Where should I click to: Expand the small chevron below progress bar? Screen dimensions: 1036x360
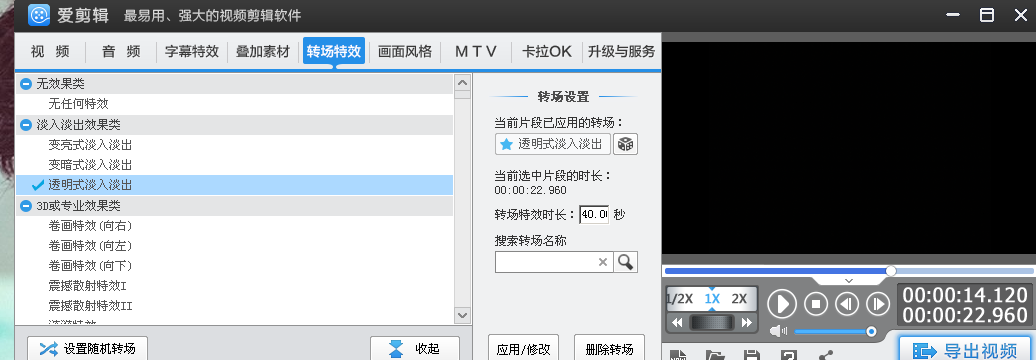(849, 281)
